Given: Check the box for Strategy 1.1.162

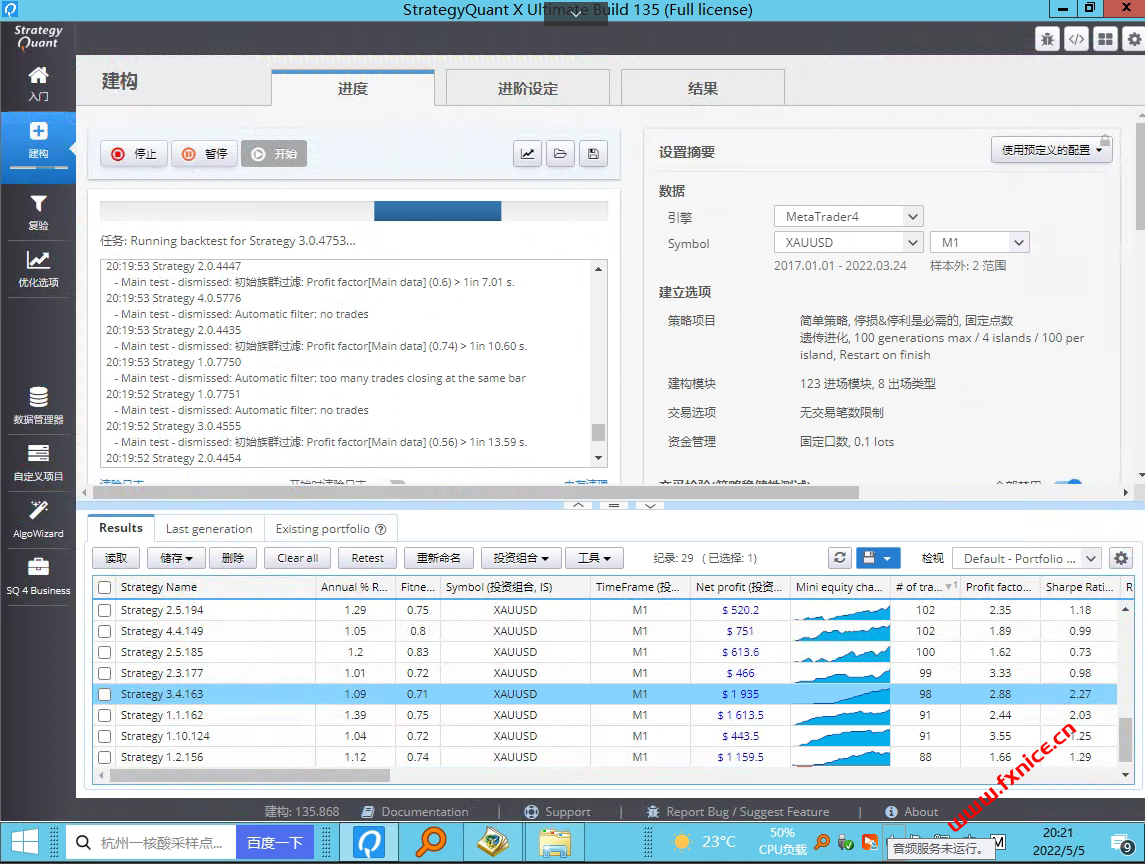Looking at the screenshot, I should (x=104, y=715).
